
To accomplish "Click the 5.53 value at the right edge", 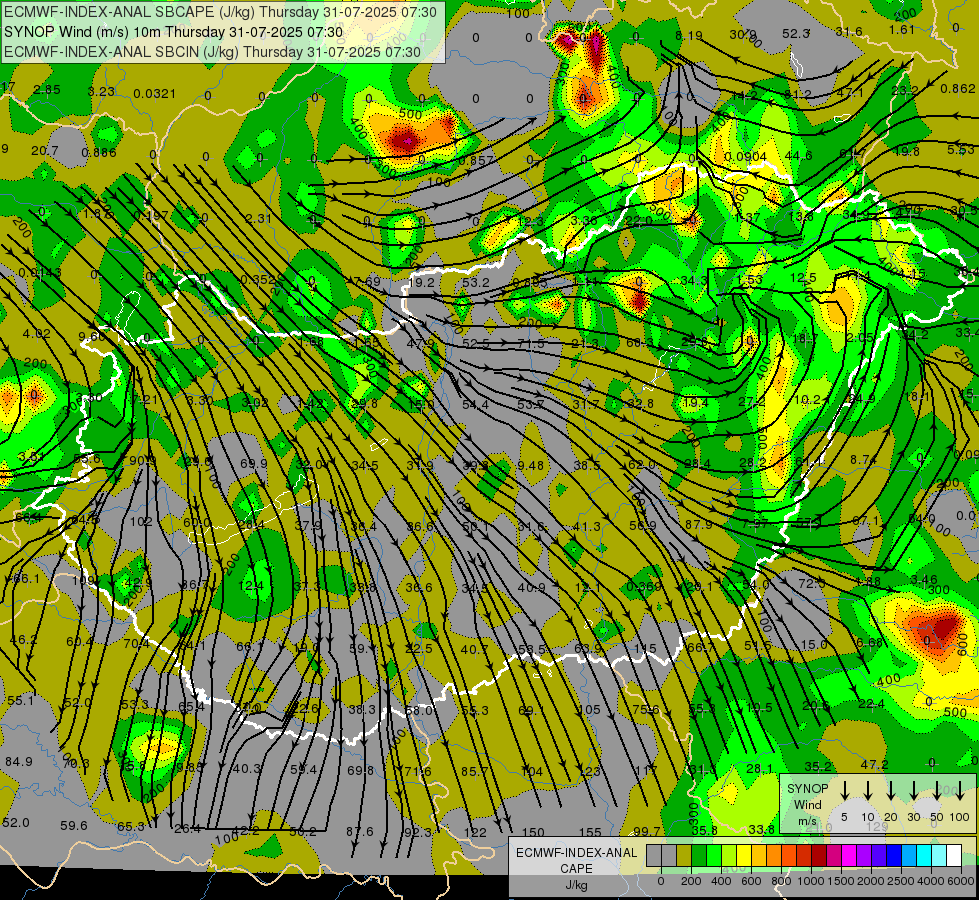I will click(x=961, y=149).
